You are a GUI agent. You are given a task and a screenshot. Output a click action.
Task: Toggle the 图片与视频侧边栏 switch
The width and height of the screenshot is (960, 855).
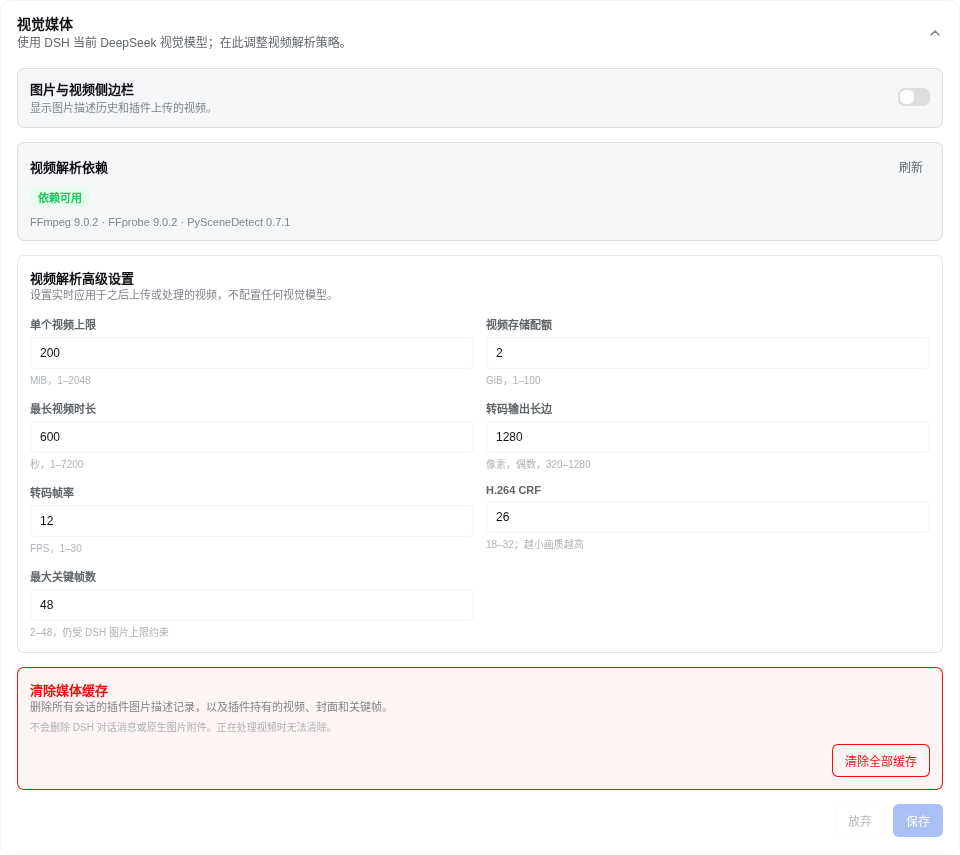(x=913, y=97)
